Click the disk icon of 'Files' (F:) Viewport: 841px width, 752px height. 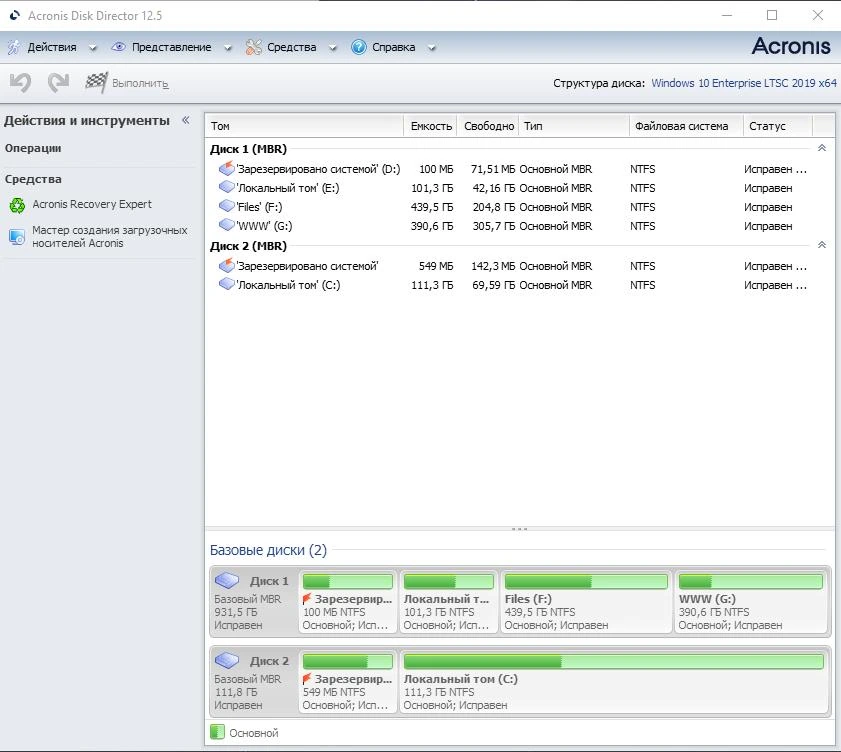[226, 206]
